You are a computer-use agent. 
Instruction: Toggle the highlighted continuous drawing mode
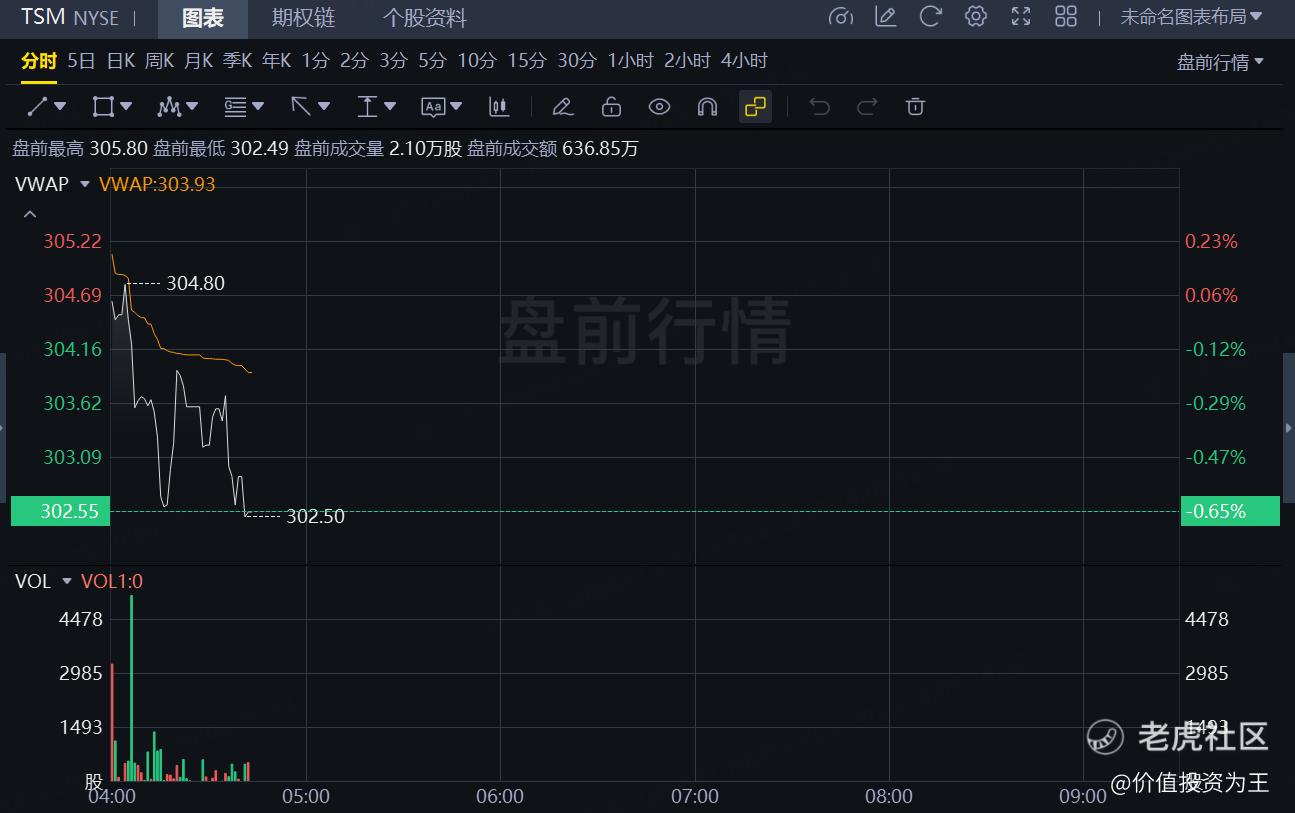(x=755, y=106)
